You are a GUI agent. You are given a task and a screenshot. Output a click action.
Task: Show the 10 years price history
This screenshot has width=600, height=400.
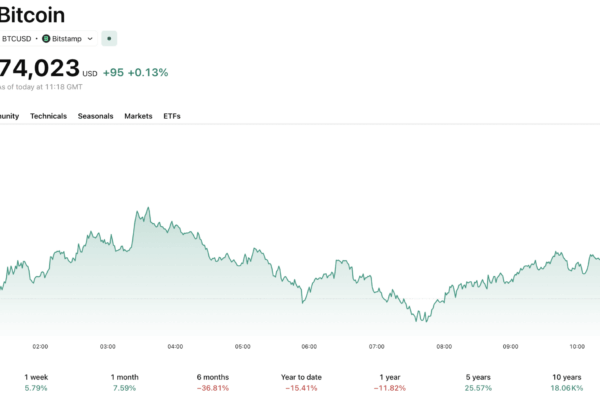[564, 382]
